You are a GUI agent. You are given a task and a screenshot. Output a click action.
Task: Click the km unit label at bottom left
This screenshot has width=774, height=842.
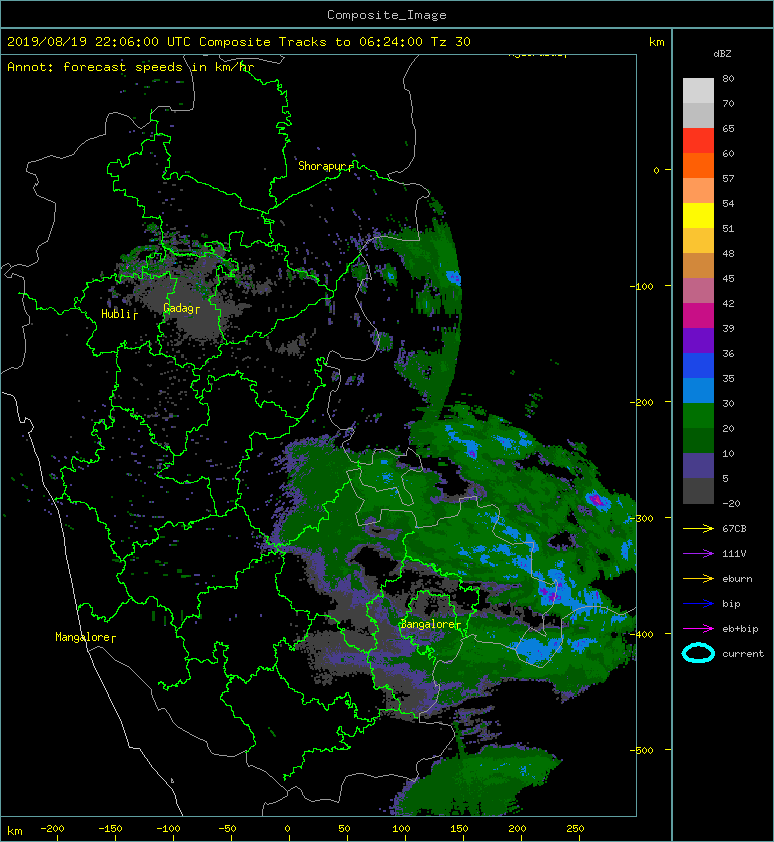pyautogui.click(x=15, y=831)
